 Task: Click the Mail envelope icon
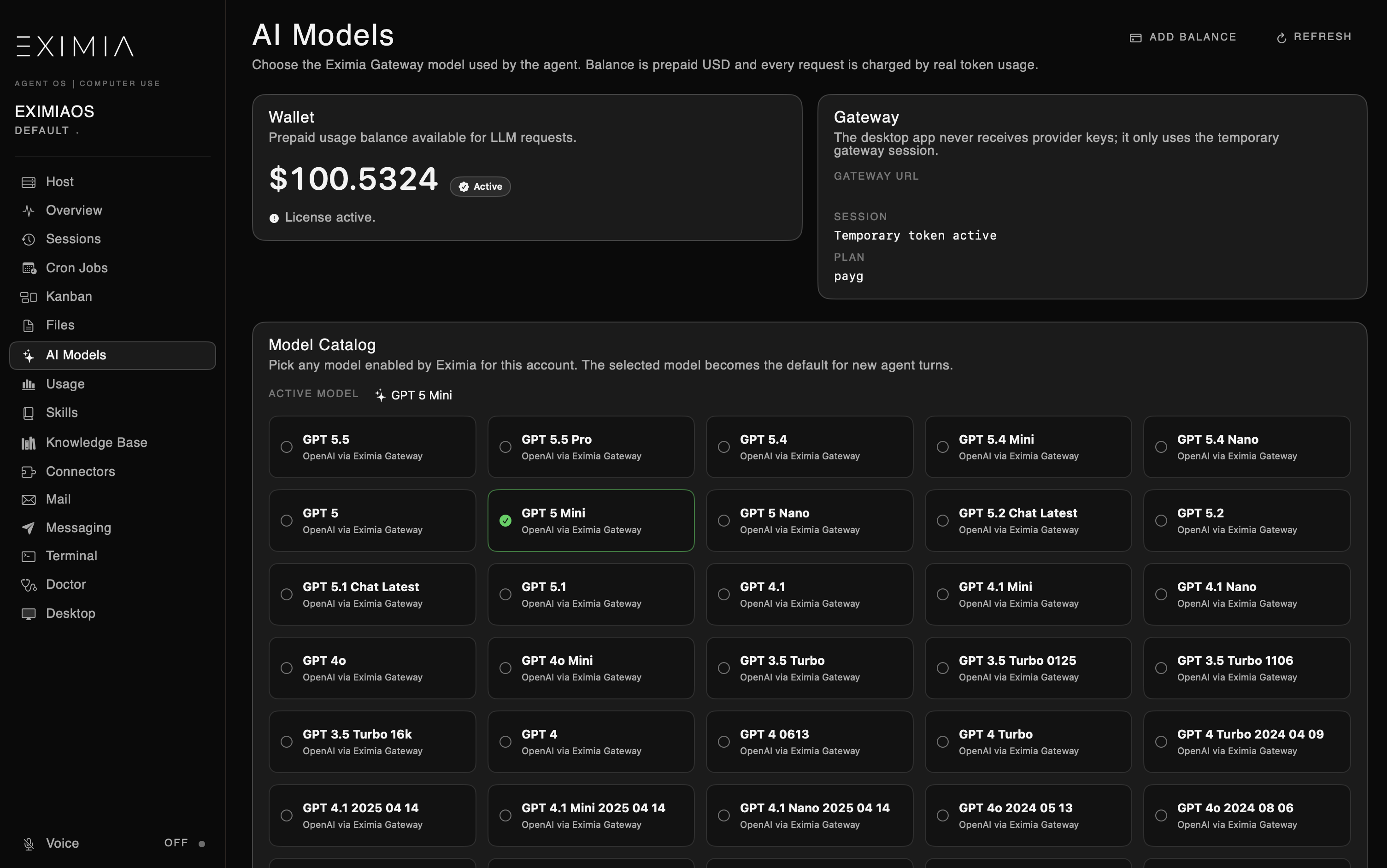(28, 500)
